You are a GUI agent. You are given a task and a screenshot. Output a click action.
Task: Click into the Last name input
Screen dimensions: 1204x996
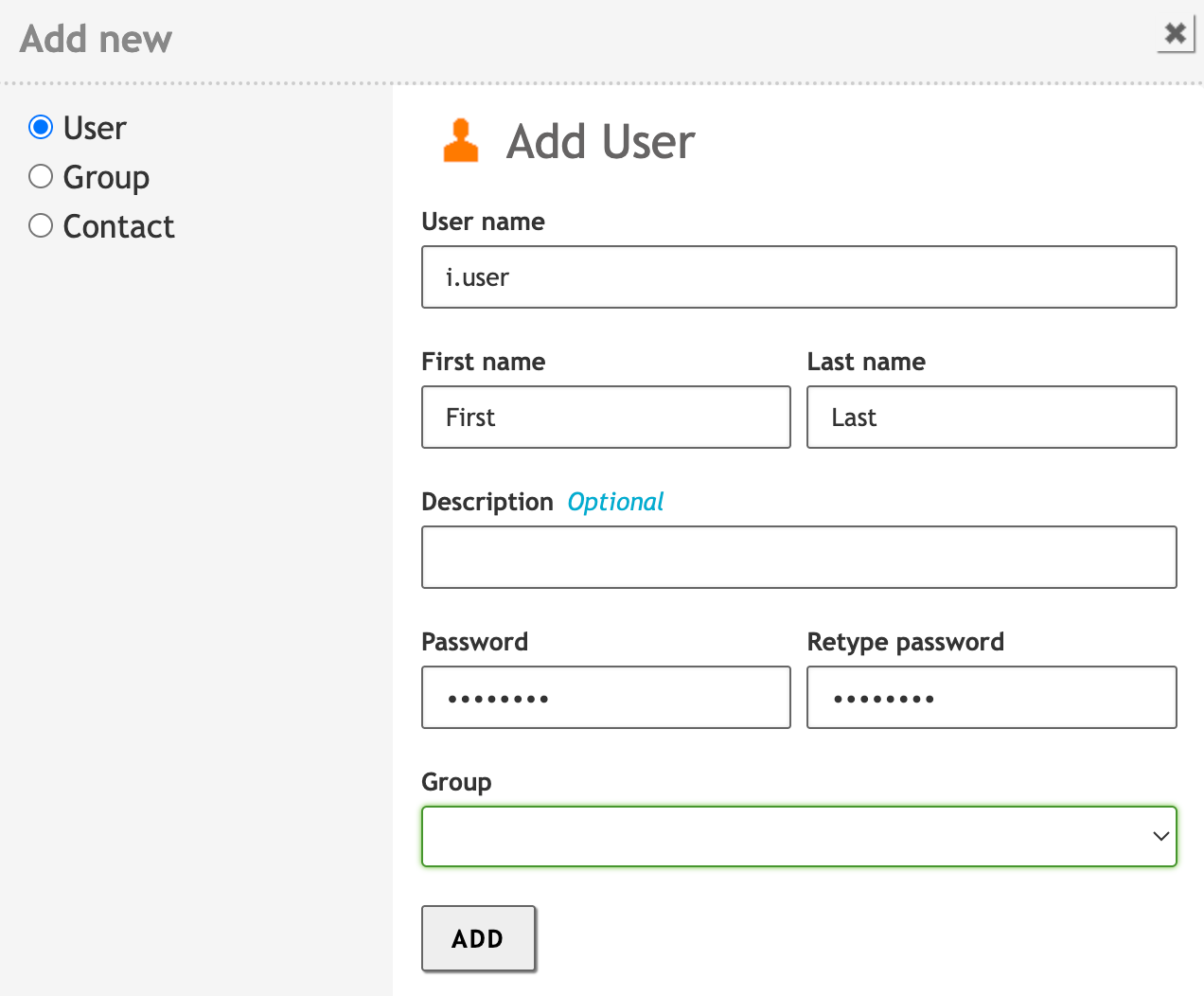[991, 418]
